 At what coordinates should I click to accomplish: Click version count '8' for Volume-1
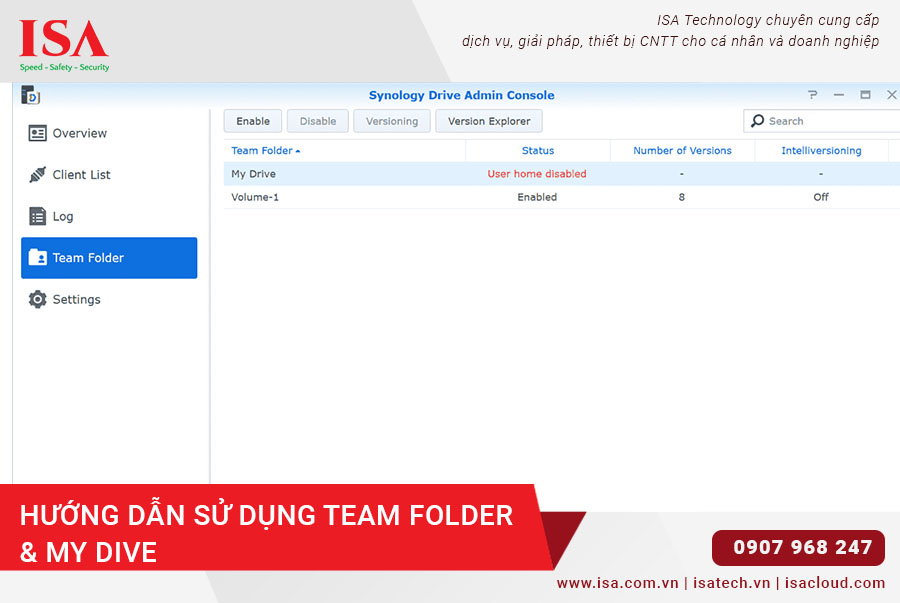682,197
